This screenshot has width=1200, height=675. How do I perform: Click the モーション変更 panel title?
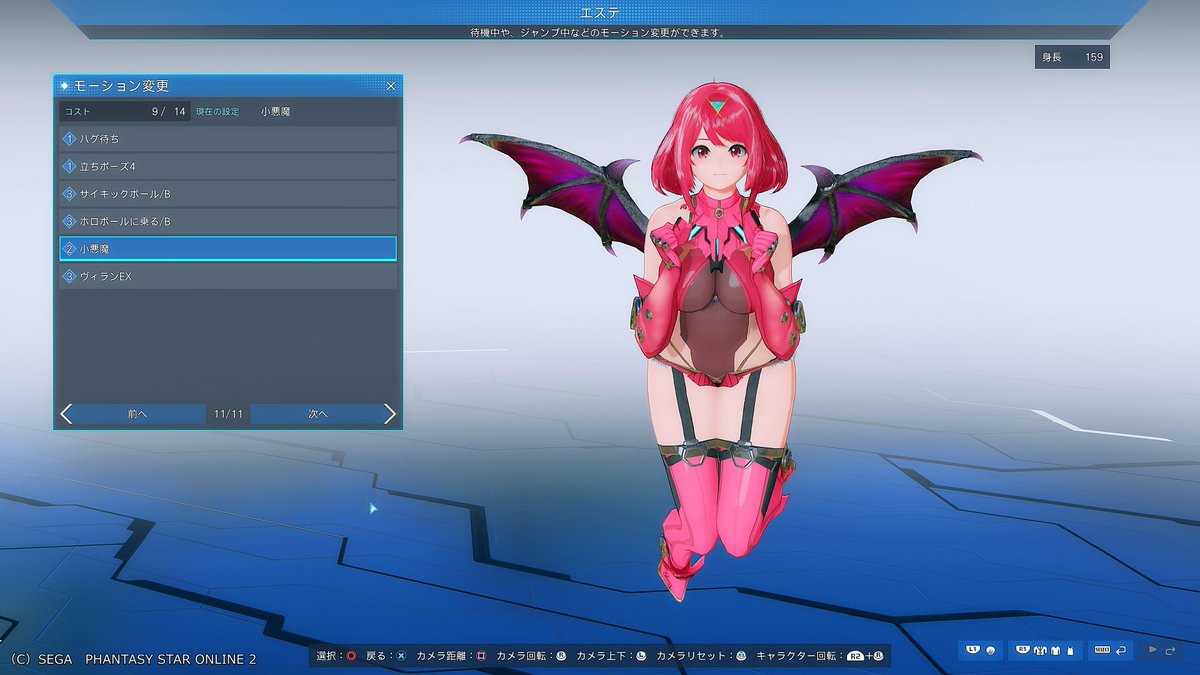click(121, 86)
